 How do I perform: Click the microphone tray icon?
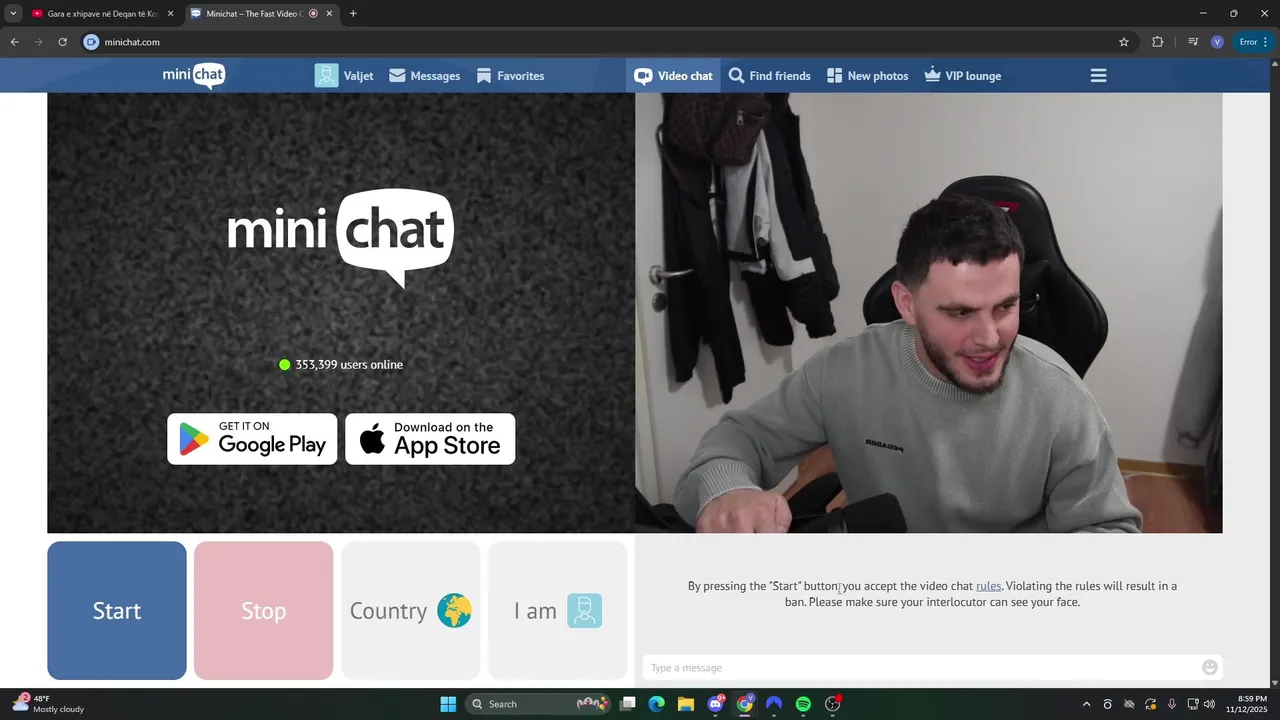[x=1172, y=704]
